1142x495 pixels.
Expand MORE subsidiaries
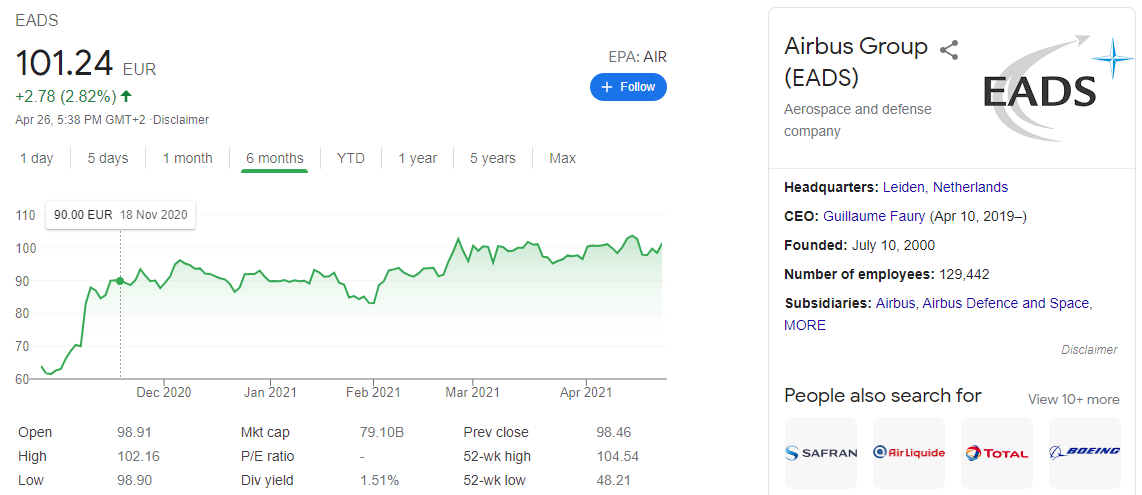[805, 325]
